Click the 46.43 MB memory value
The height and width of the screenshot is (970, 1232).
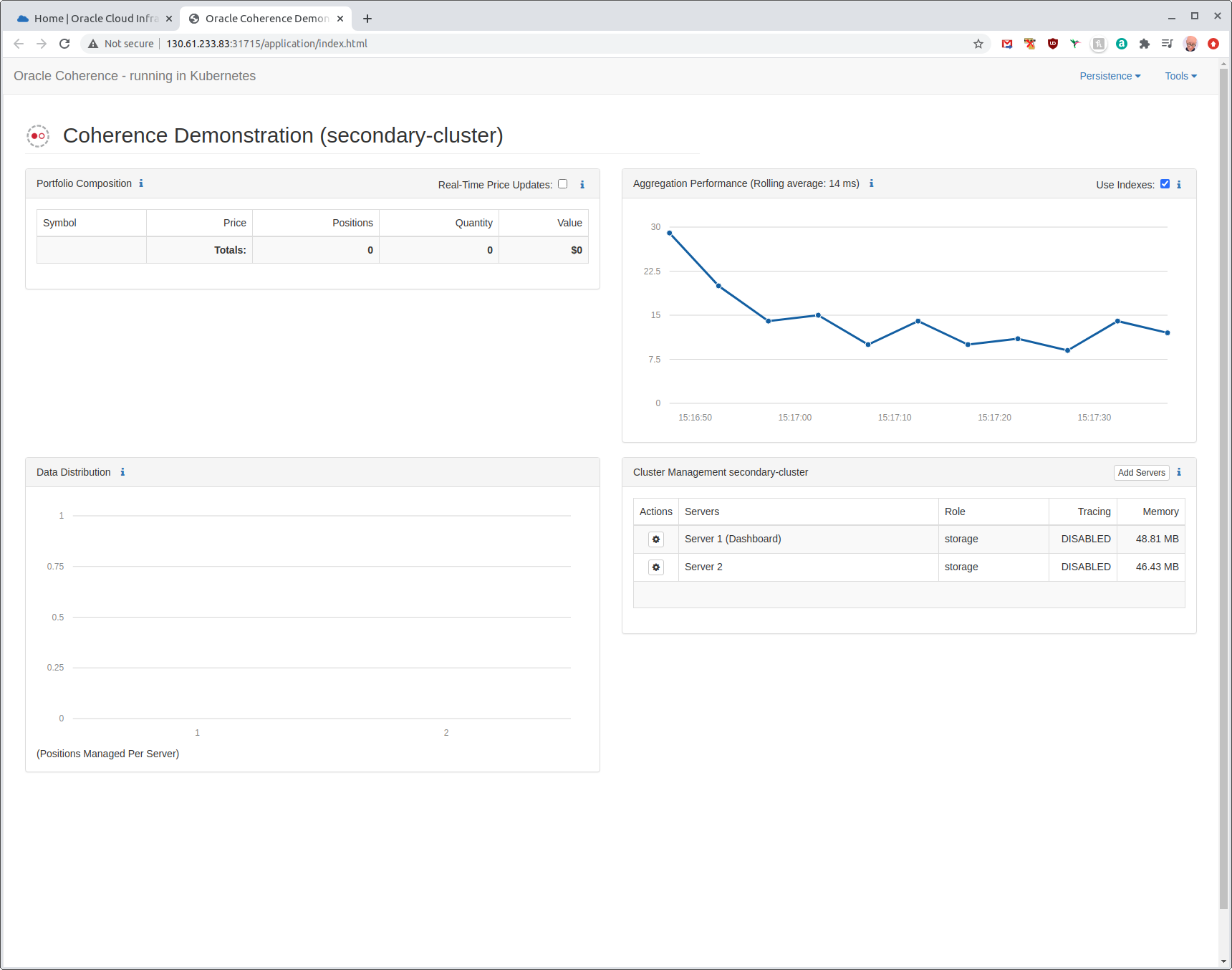coord(1157,567)
